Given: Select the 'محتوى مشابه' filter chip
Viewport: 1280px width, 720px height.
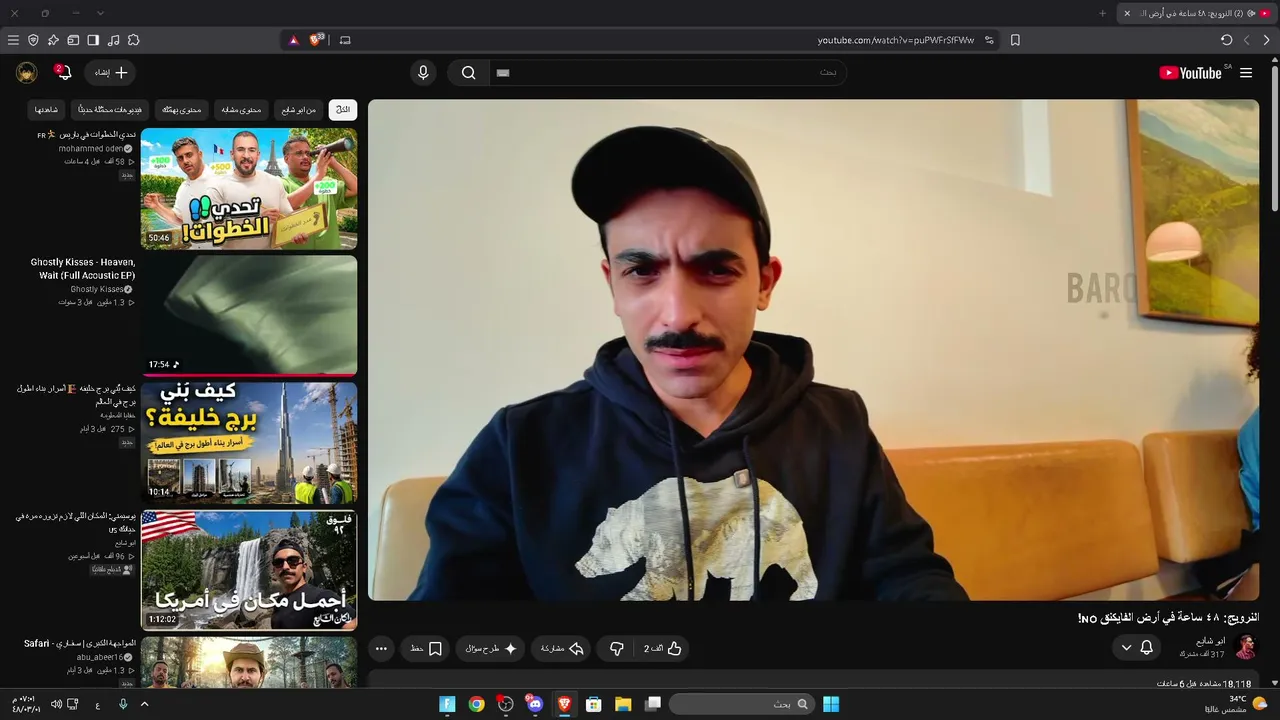Looking at the screenshot, I should (240, 109).
